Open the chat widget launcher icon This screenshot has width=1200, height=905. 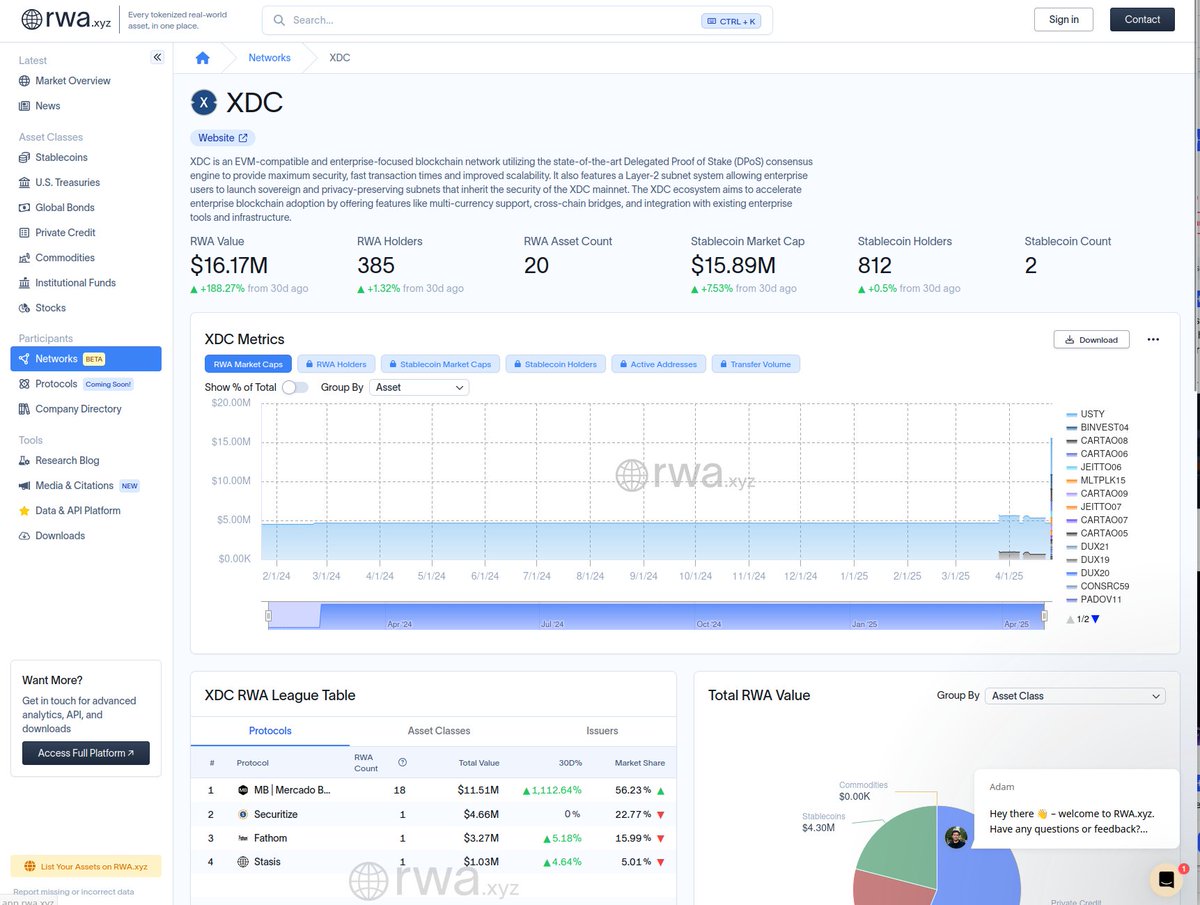pyautogui.click(x=1165, y=880)
